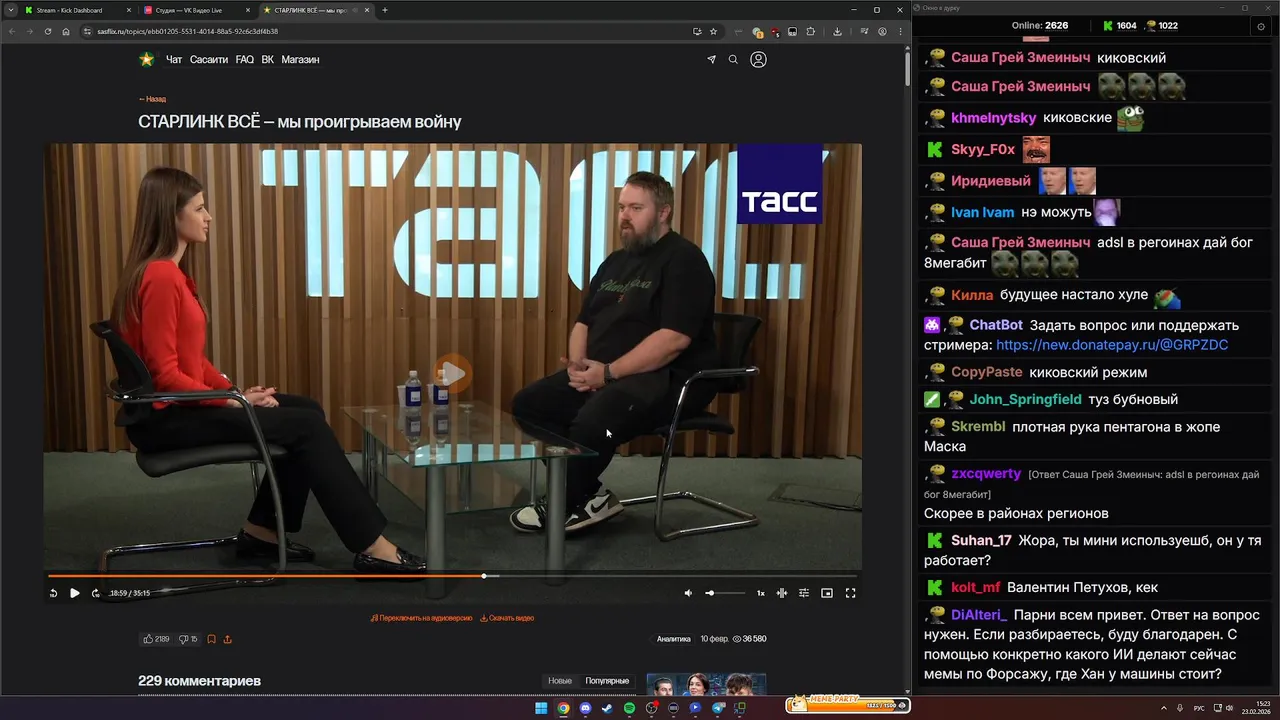The height and width of the screenshot is (720, 1280).
Task: Open Spotify from the taskbar
Action: coord(629,708)
